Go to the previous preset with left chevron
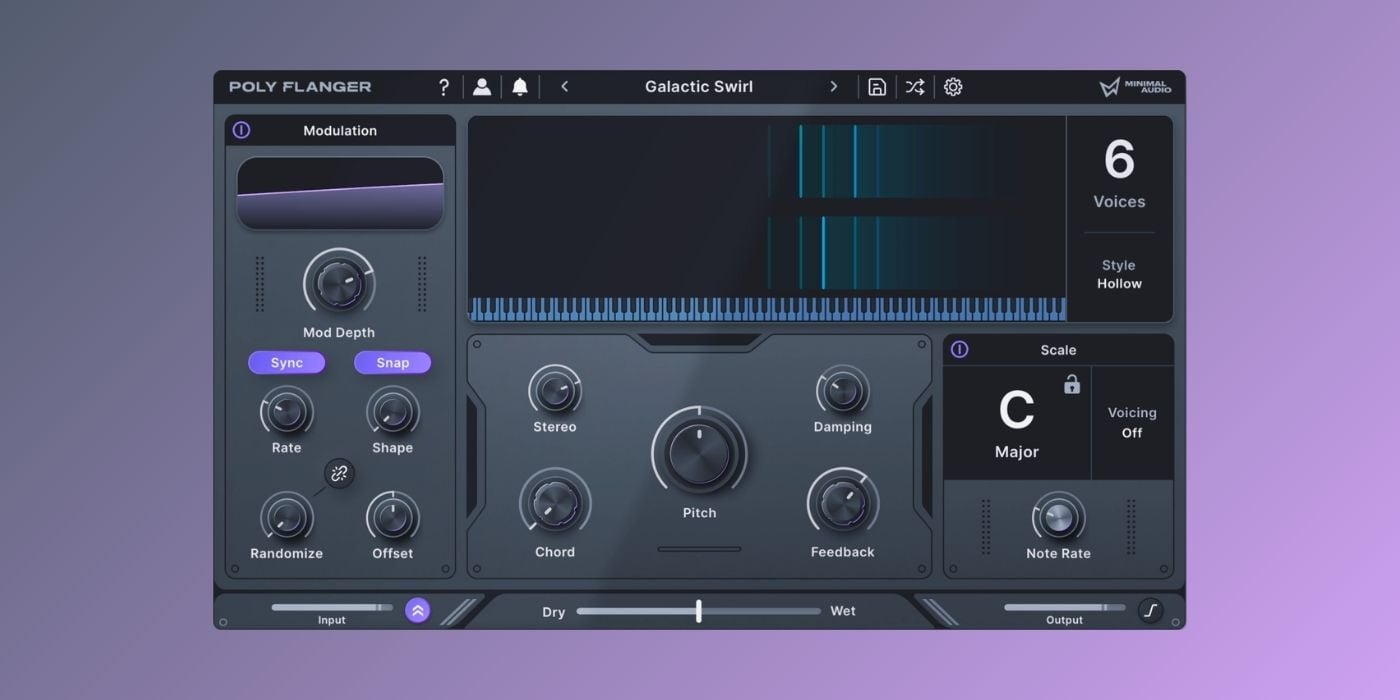The image size is (1400, 700). tap(565, 87)
